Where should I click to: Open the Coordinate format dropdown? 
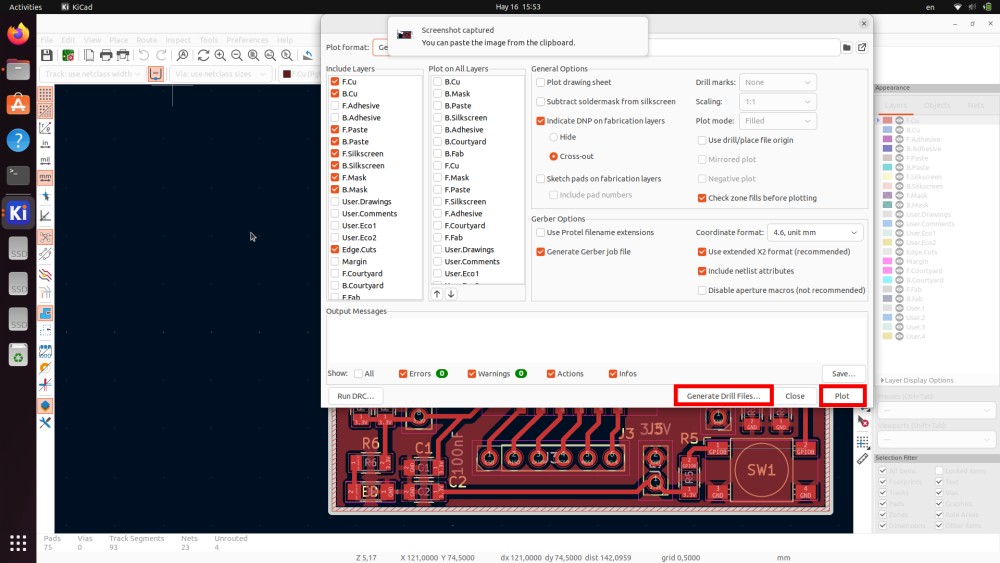[815, 233]
